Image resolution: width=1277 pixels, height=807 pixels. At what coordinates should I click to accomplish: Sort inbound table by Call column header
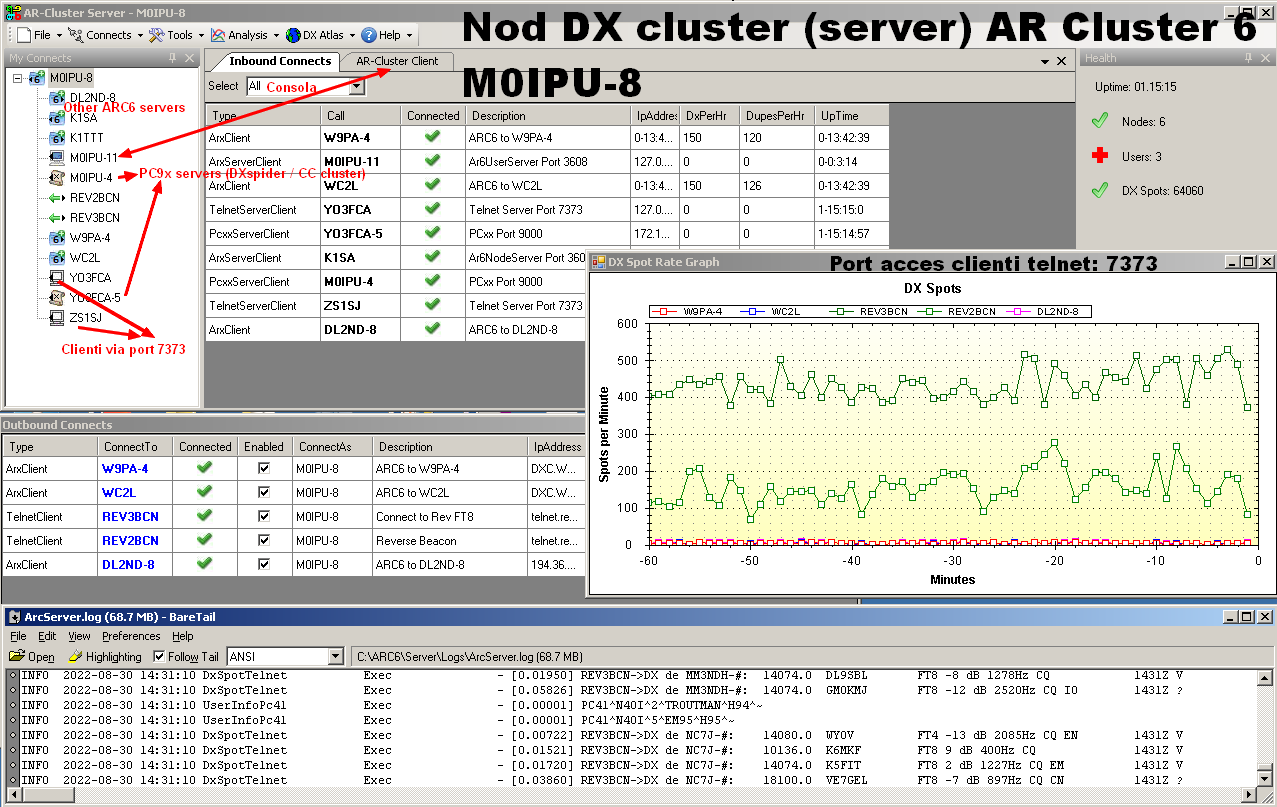coord(361,116)
